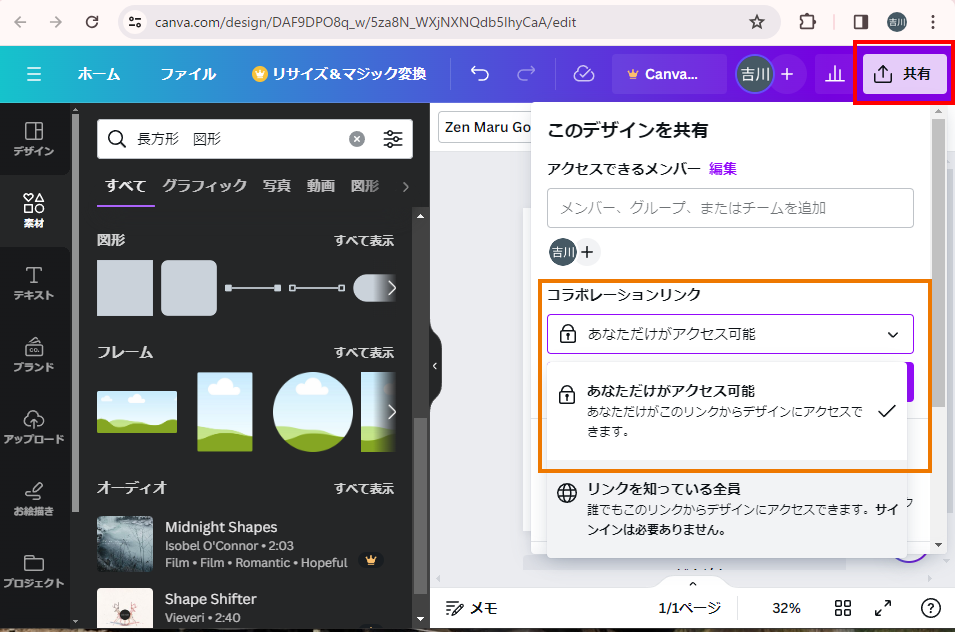The height and width of the screenshot is (632, 955).
Task: Open the テキスト text sidebar panel
Action: (x=34, y=283)
